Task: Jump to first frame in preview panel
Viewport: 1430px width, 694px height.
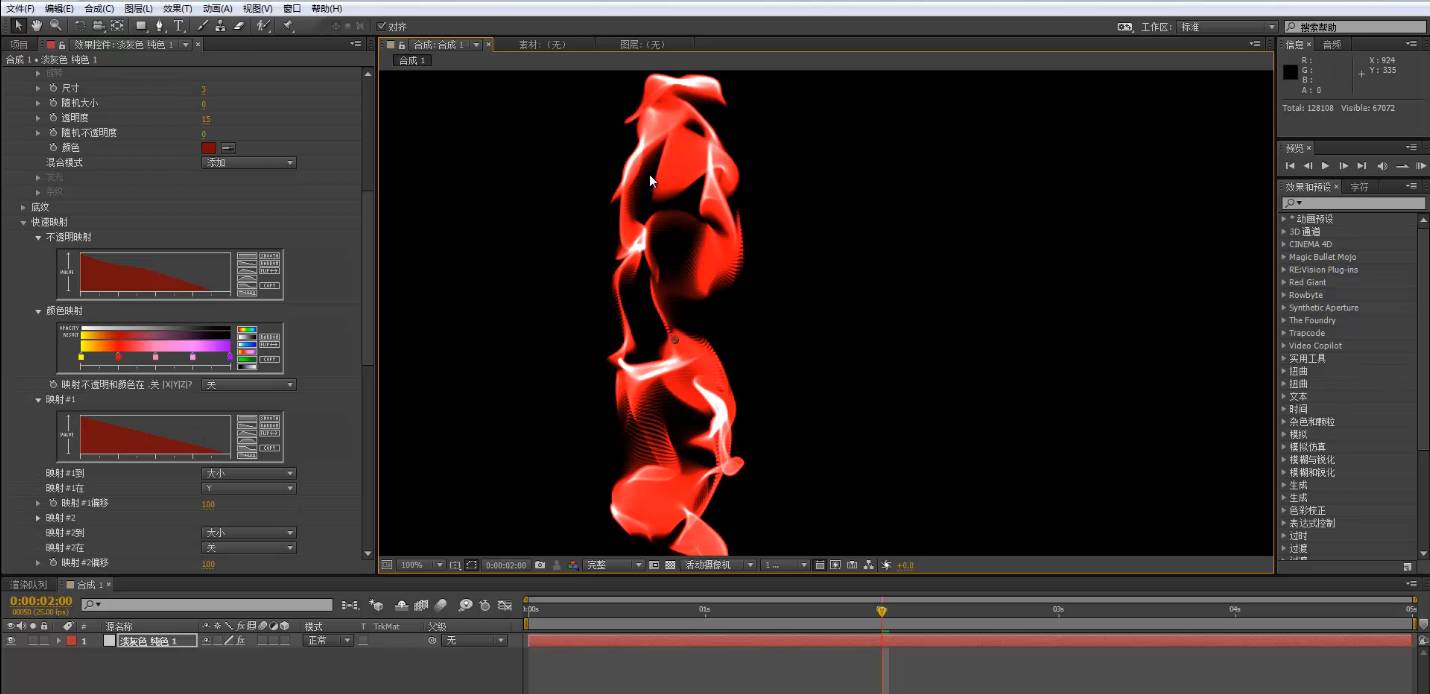Action: tap(1290, 166)
